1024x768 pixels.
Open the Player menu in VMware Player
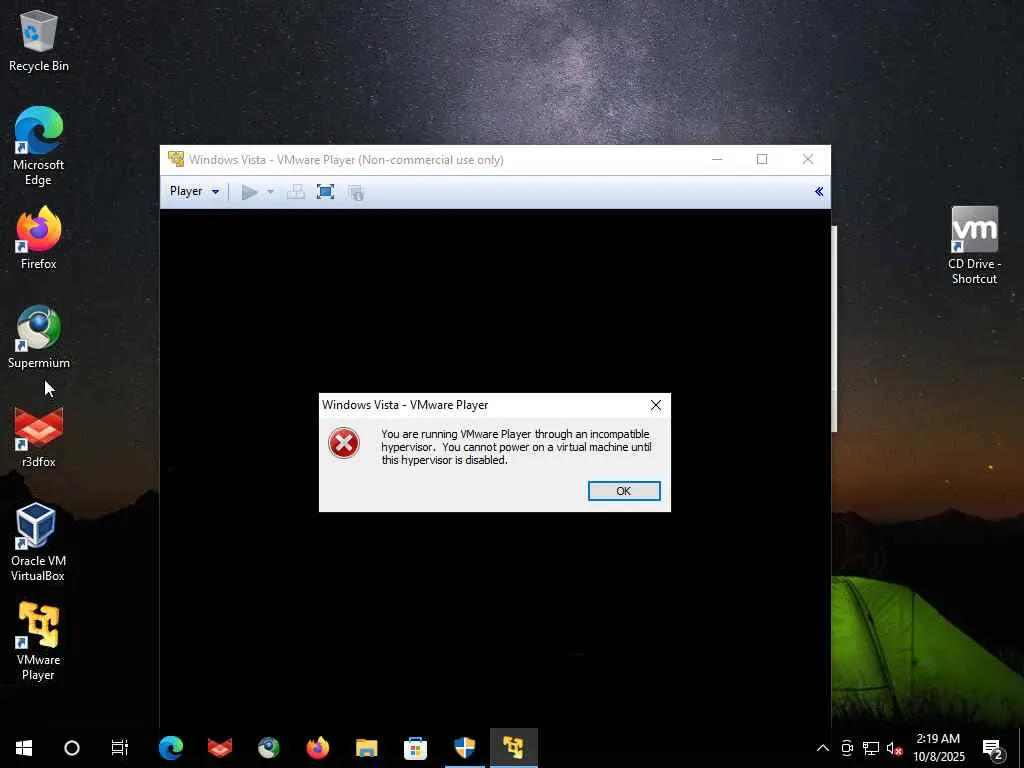coord(194,191)
